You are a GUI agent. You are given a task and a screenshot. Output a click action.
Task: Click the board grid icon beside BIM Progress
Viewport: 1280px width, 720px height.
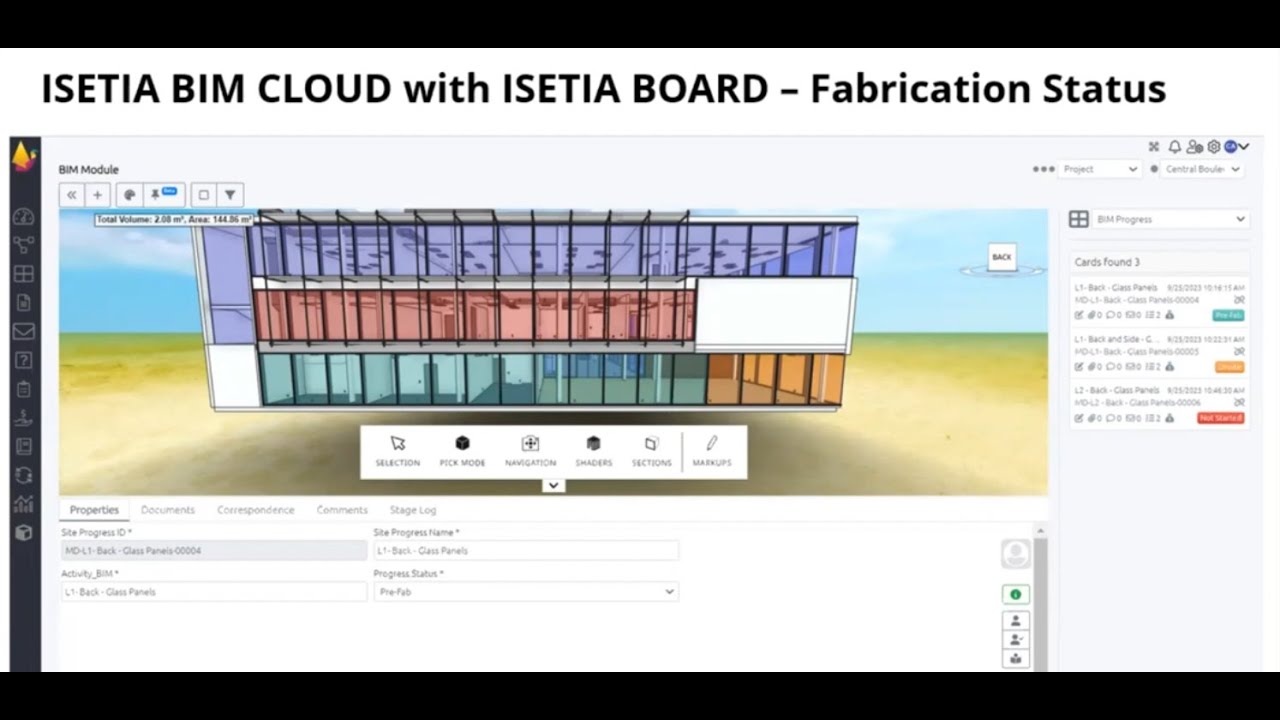1078,219
